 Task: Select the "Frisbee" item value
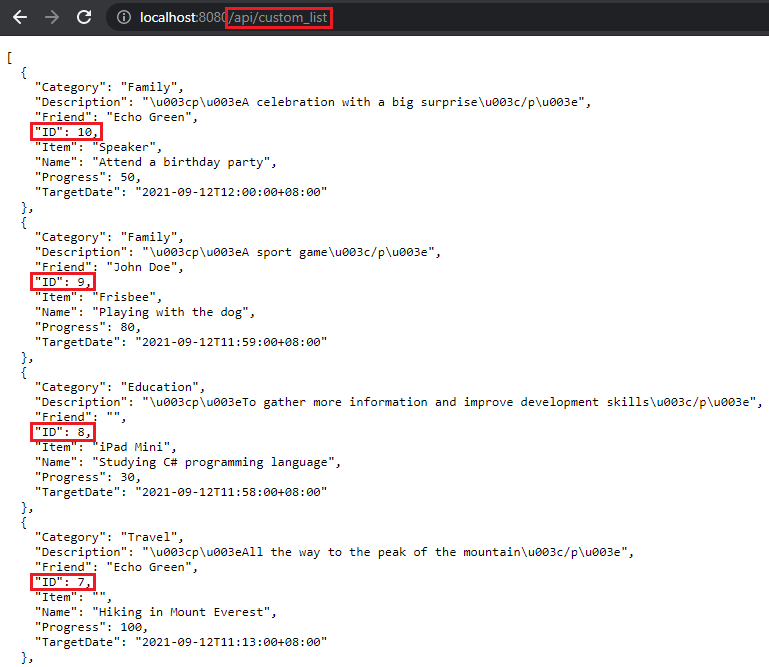pos(127,297)
